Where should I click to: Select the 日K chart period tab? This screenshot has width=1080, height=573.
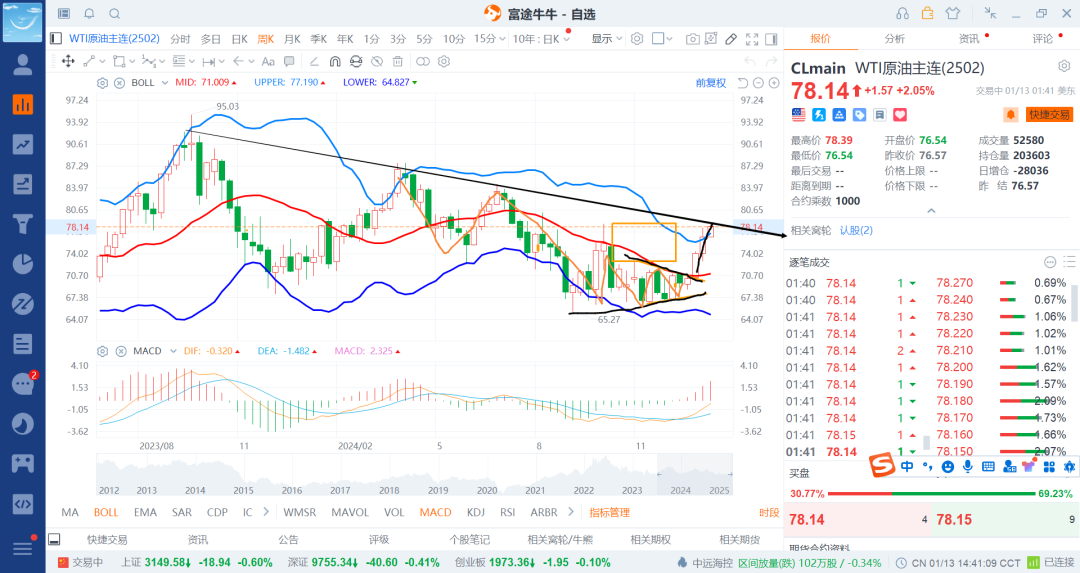[239, 39]
